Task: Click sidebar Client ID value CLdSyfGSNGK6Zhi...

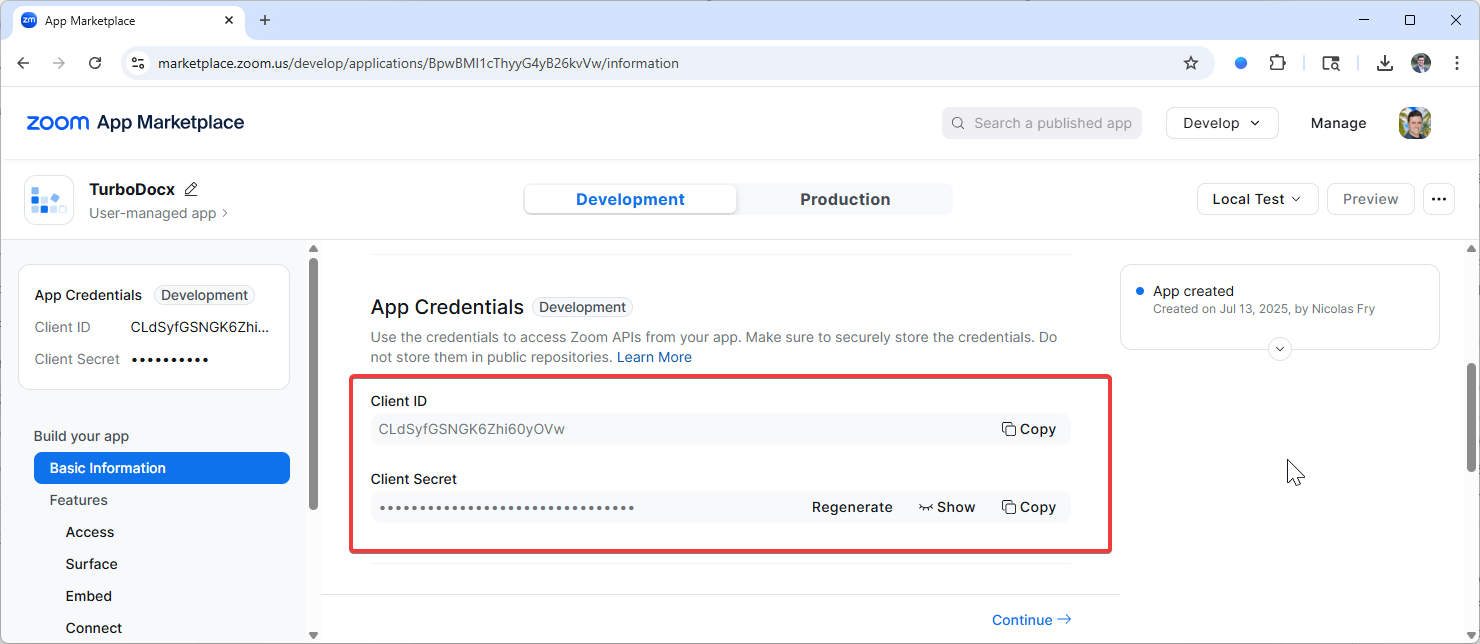Action: pos(200,327)
